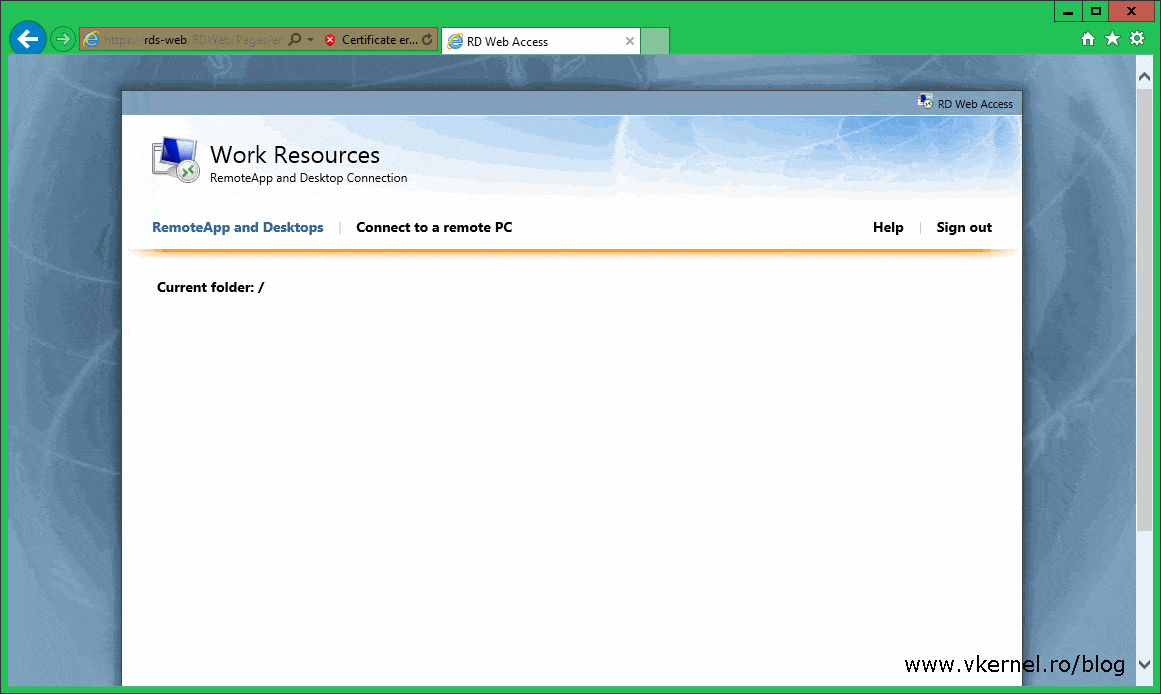Switch to Connect to a remote PC
Screen dimensions: 1161x694
coord(434,227)
